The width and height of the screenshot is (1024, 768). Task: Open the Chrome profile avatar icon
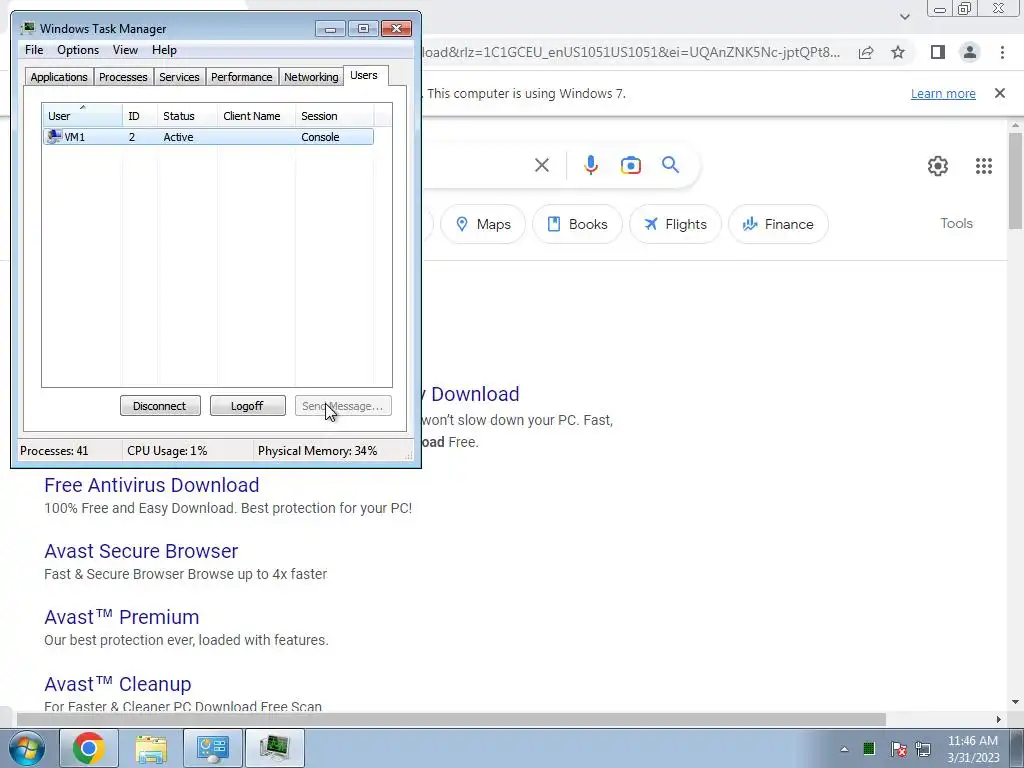coord(970,52)
